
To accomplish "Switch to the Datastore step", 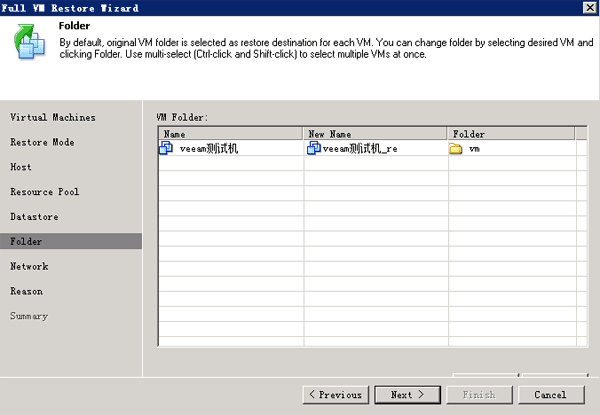I will [x=34, y=216].
